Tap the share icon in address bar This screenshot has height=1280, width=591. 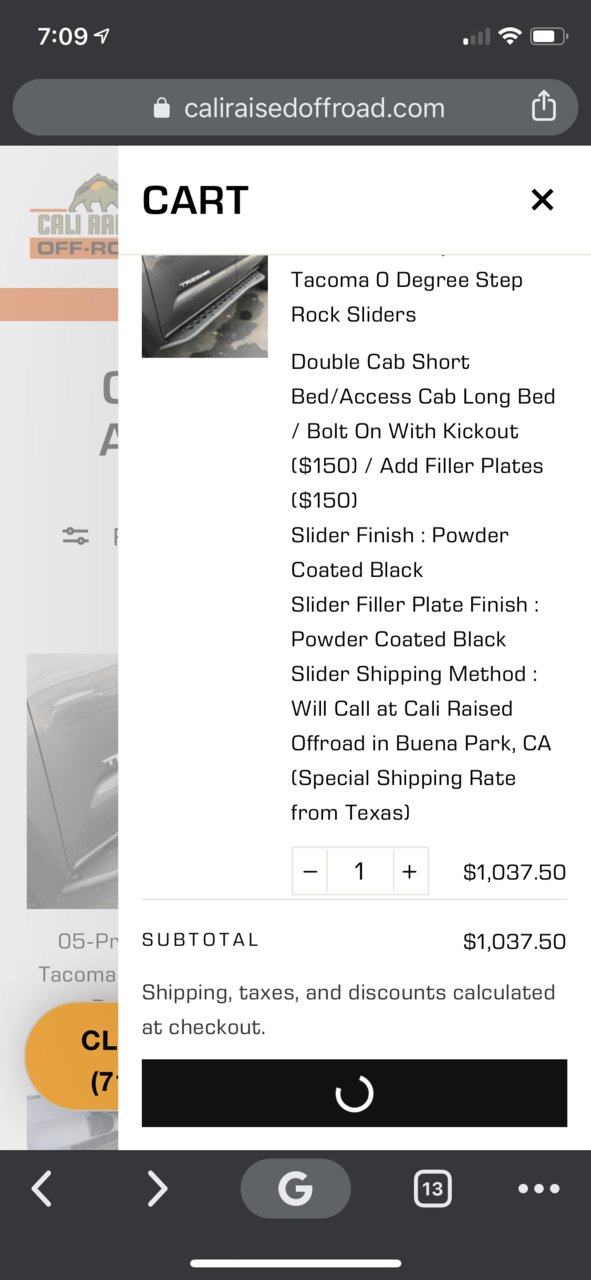point(543,106)
